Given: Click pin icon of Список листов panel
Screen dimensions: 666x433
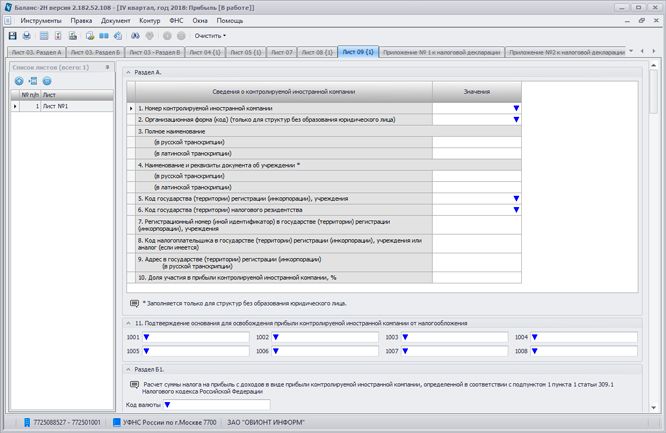Looking at the screenshot, I should [107, 67].
